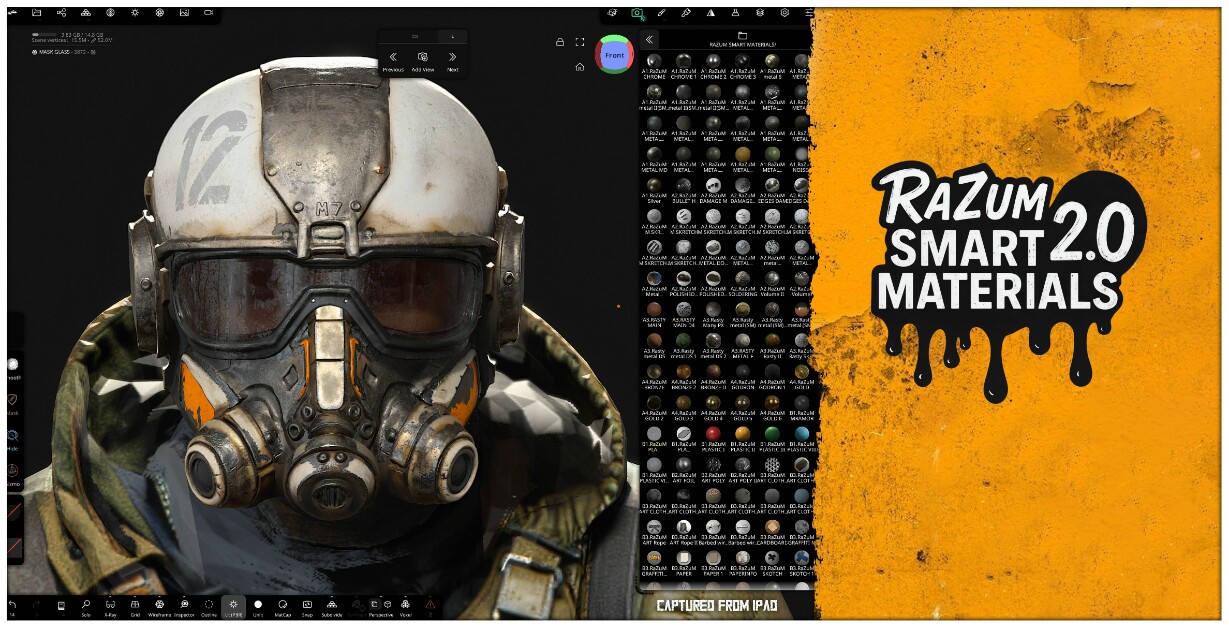Open the Stroke pencil icon
The height and width of the screenshot is (630, 1229).
point(662,13)
